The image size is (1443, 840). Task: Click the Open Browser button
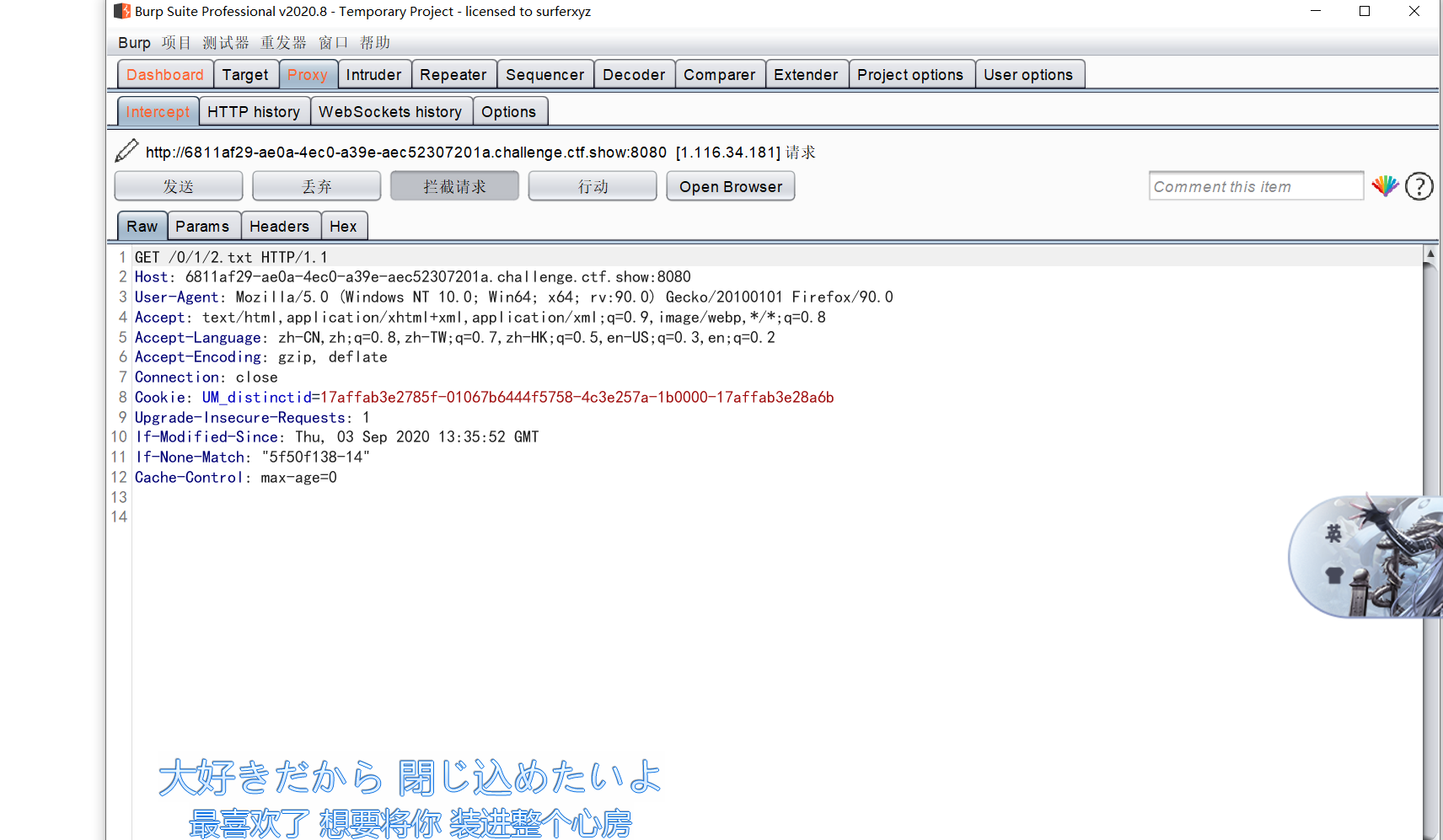click(x=730, y=185)
